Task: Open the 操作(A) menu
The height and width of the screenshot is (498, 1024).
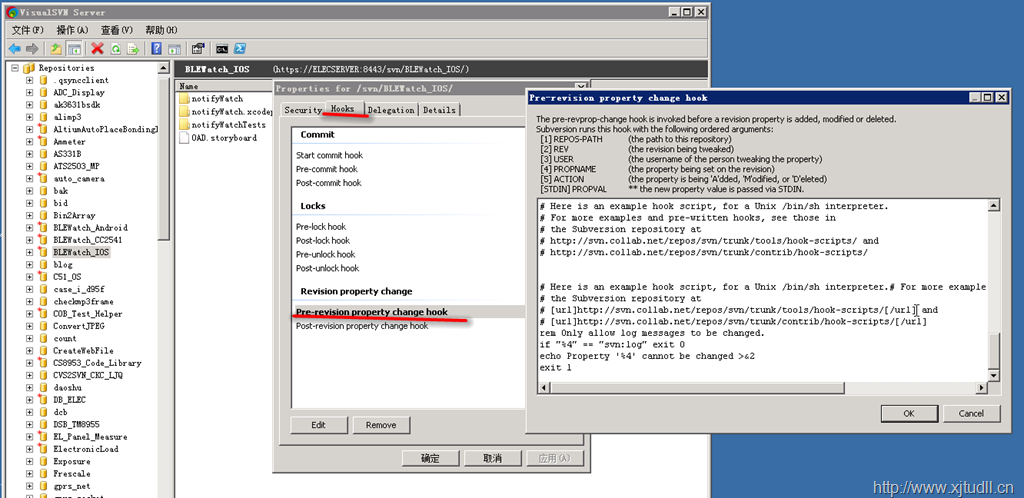Action: [x=72, y=31]
